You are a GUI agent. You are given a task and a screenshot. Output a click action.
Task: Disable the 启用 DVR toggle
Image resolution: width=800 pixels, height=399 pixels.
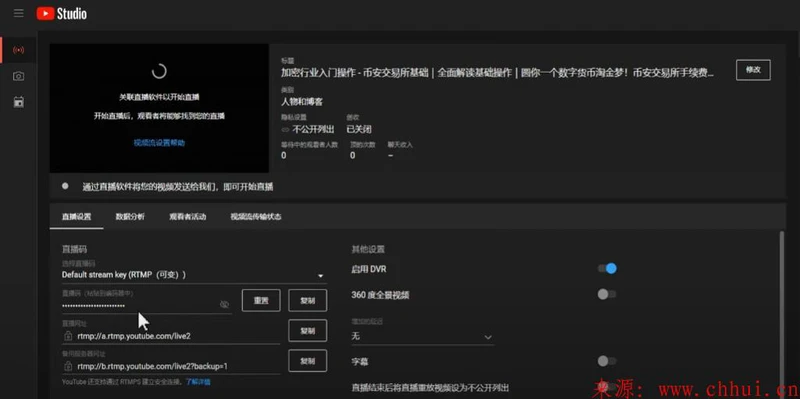click(607, 268)
